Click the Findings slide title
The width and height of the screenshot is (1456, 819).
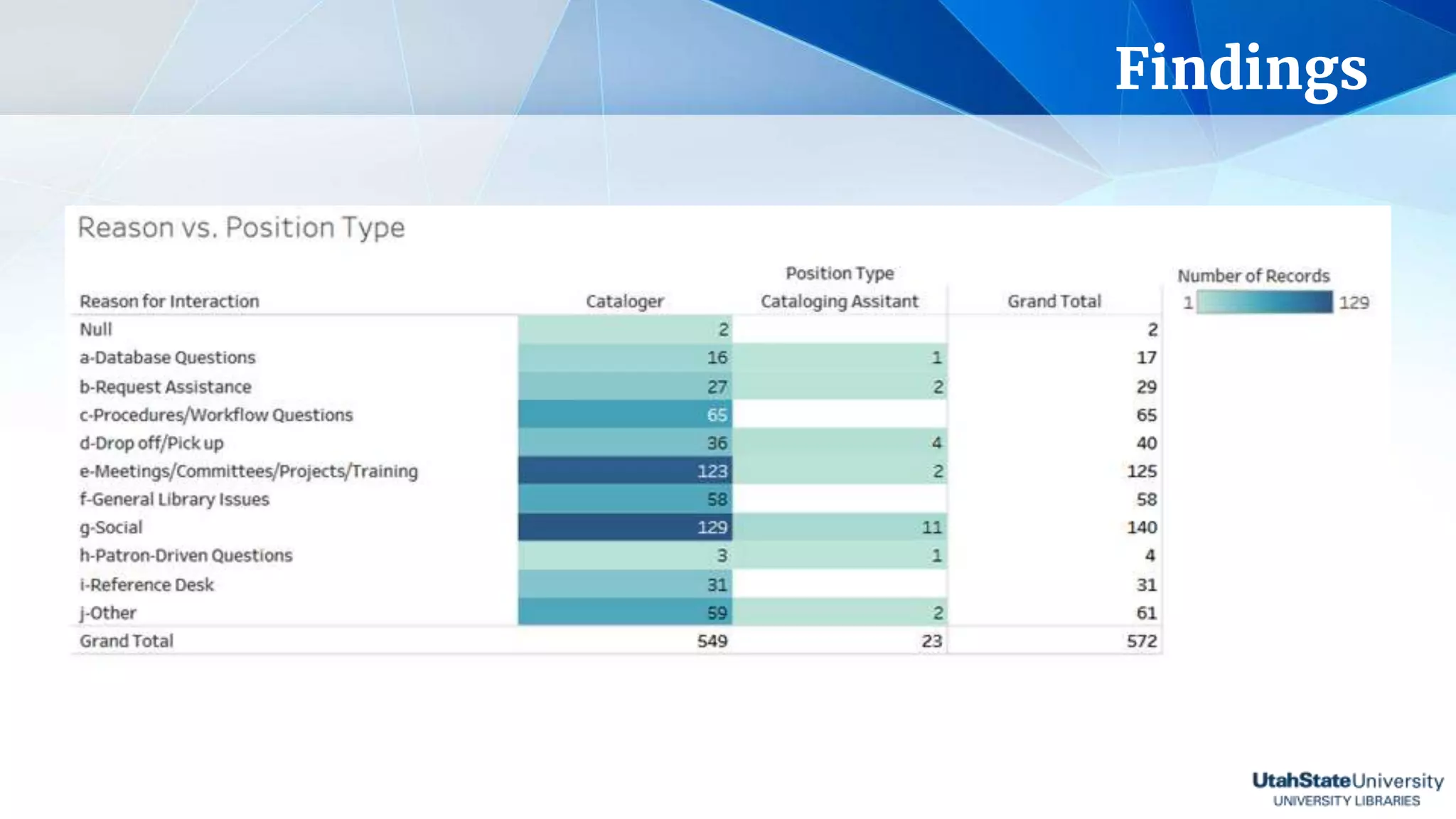tap(1241, 68)
